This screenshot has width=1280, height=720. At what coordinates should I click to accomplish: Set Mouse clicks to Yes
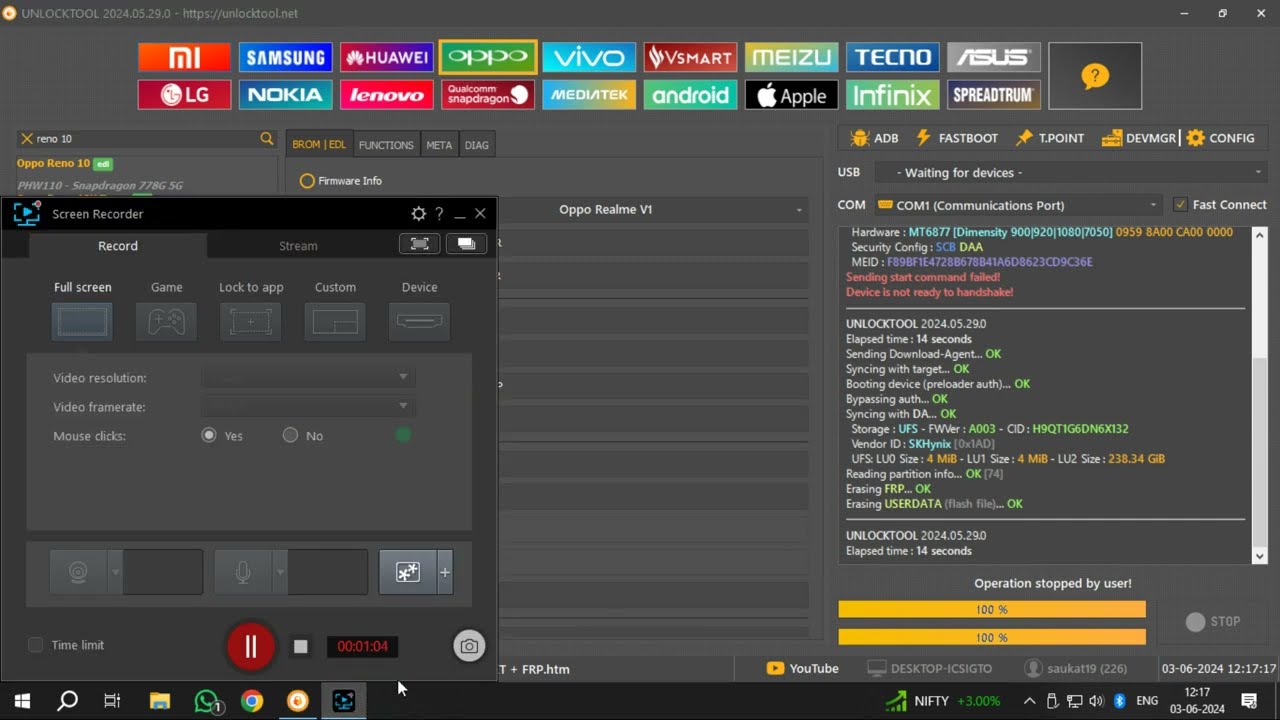coord(209,435)
